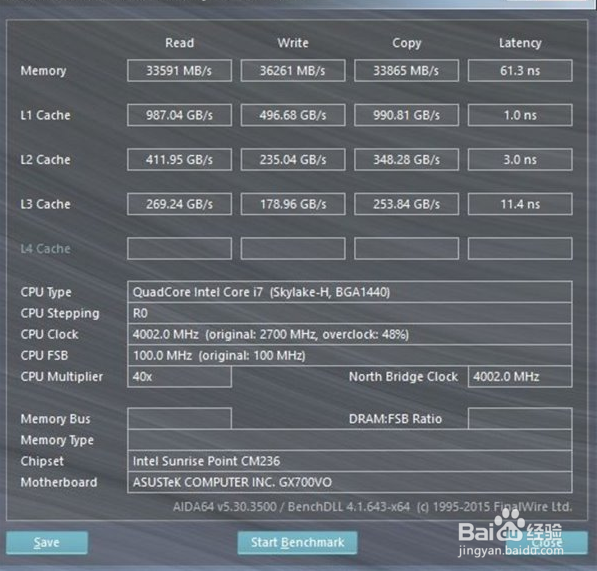This screenshot has width=597, height=571.
Task: Click the DRAM:FSB Ratio label
Action: 395,419
